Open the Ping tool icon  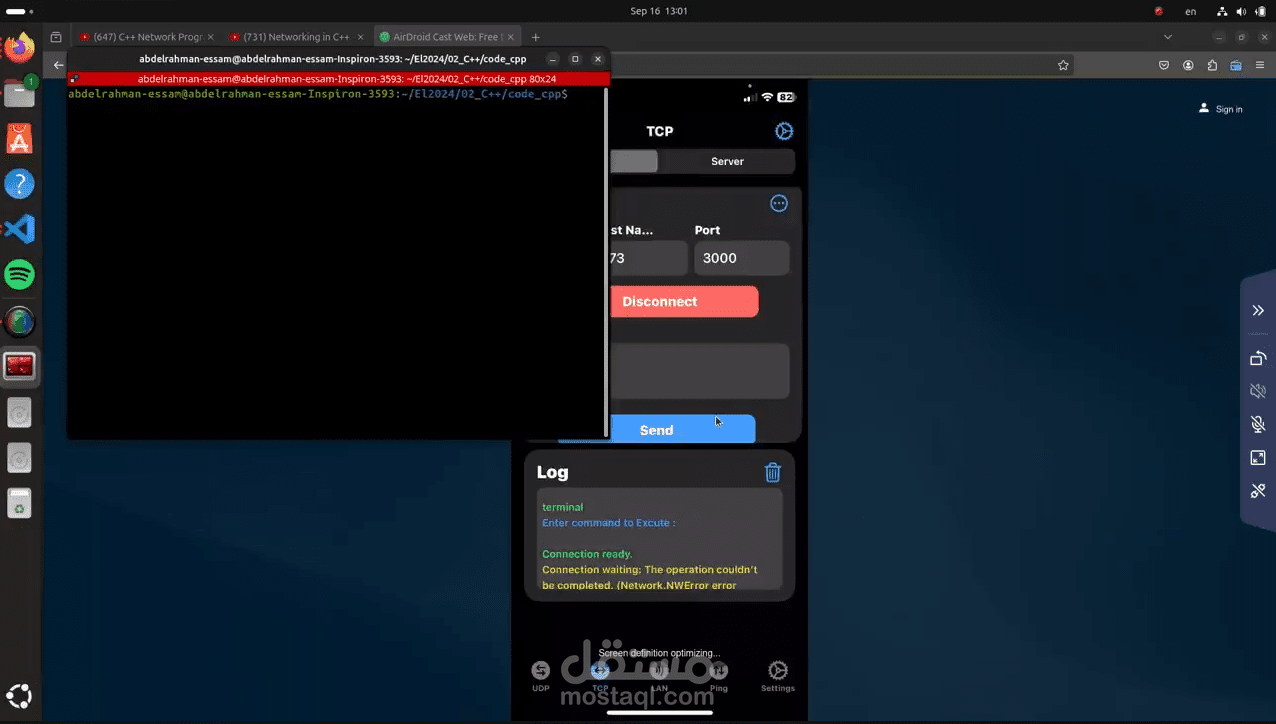click(x=718, y=670)
